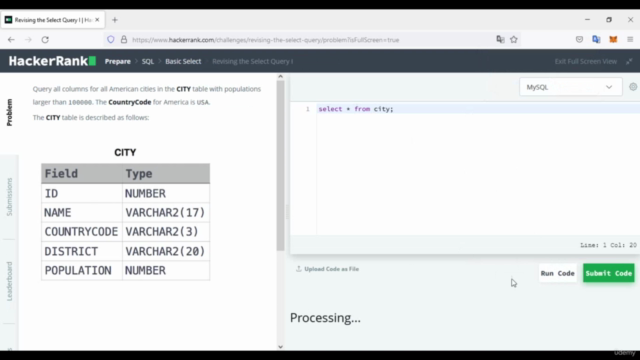Click the Run Code button

click(558, 273)
